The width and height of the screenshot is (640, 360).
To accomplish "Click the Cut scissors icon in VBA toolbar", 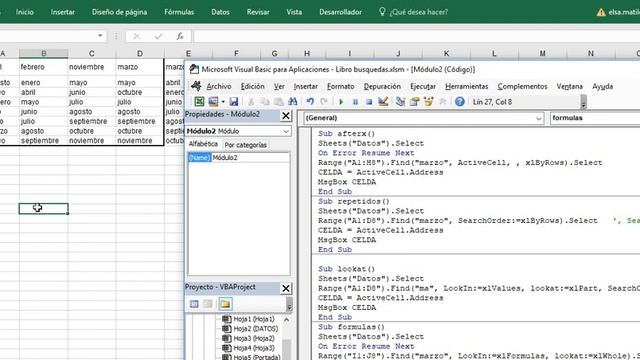I will [x=251, y=102].
